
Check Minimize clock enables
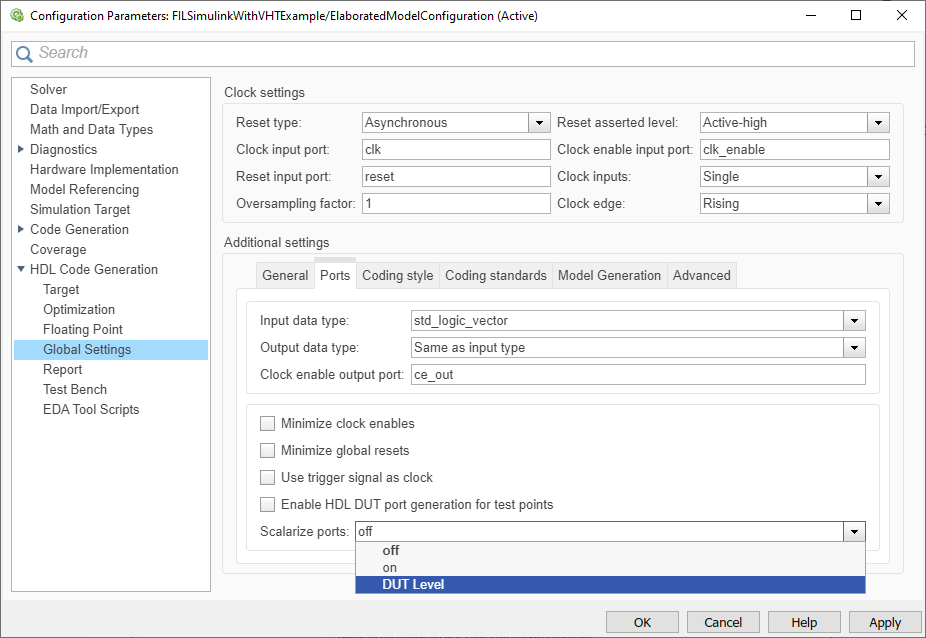tap(268, 424)
